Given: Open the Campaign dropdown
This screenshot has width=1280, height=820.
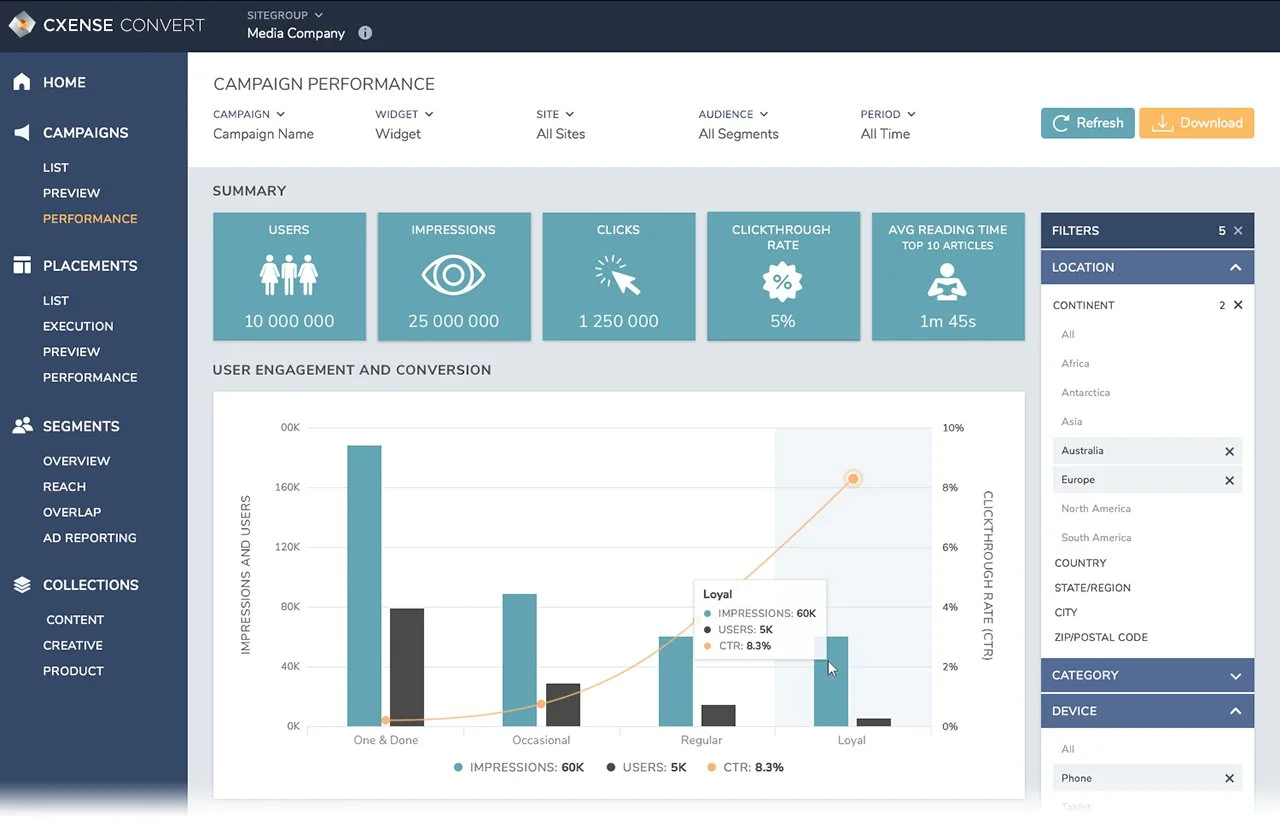Looking at the screenshot, I should pos(249,114).
